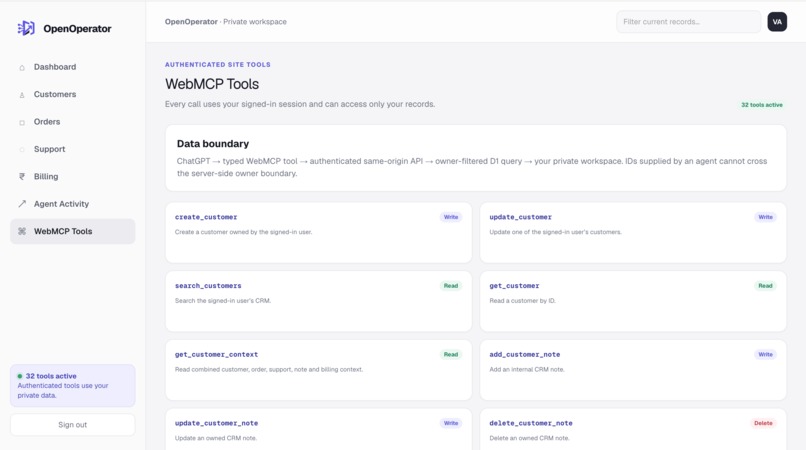Select the add_customer_note tool name
Viewport: 806px width, 450px height.
coord(524,354)
